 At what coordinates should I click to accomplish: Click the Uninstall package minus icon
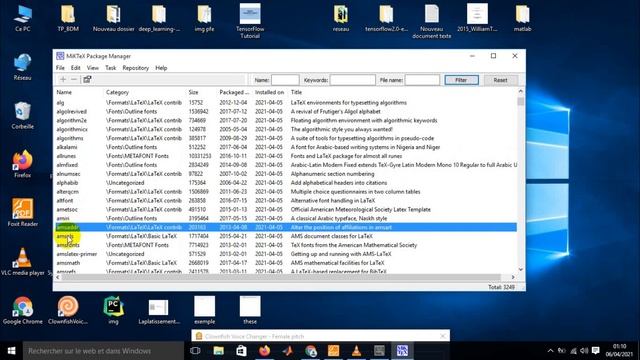click(74, 80)
